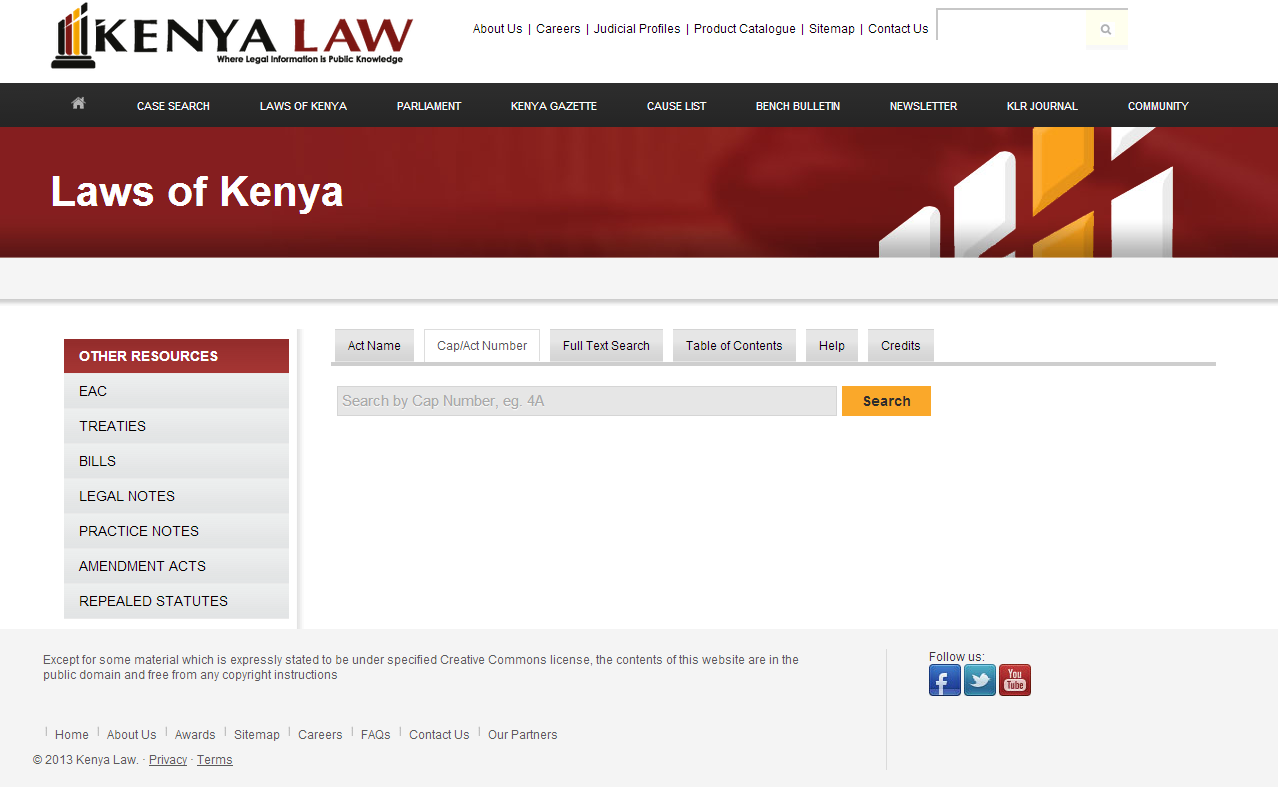Select the Cap/Act Number tab

[x=482, y=346]
